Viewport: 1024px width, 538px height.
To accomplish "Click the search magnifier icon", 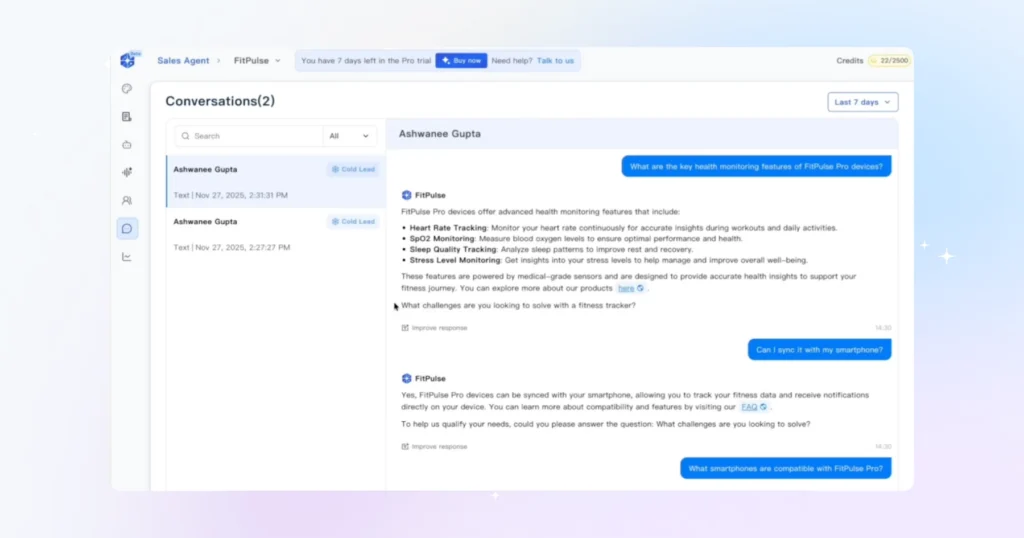I will [185, 136].
